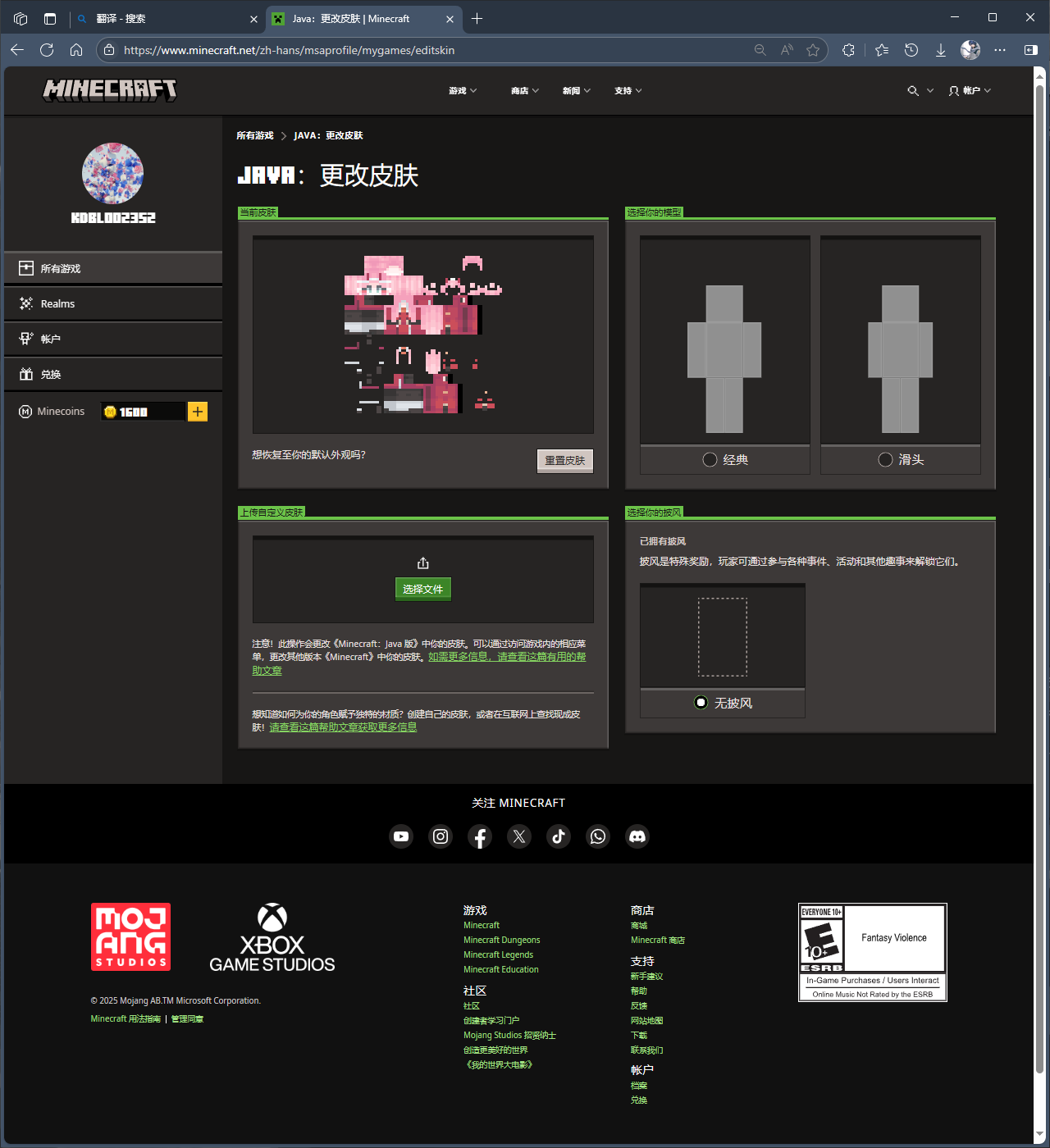The width and height of the screenshot is (1050, 1148).
Task: Click the zoom magnifier icon in address bar
Action: click(760, 50)
